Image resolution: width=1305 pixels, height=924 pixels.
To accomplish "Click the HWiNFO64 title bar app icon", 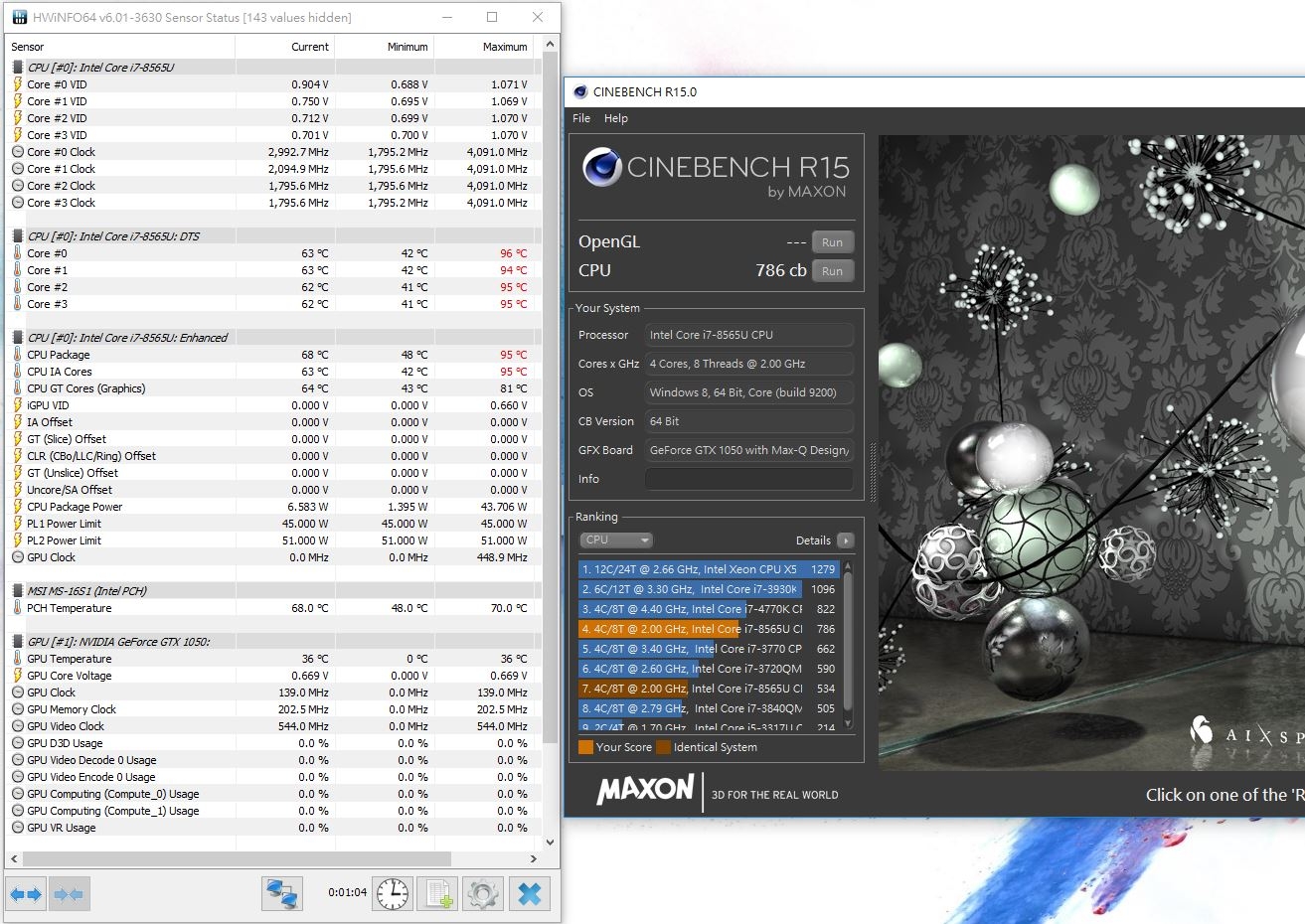I will 19,17.
